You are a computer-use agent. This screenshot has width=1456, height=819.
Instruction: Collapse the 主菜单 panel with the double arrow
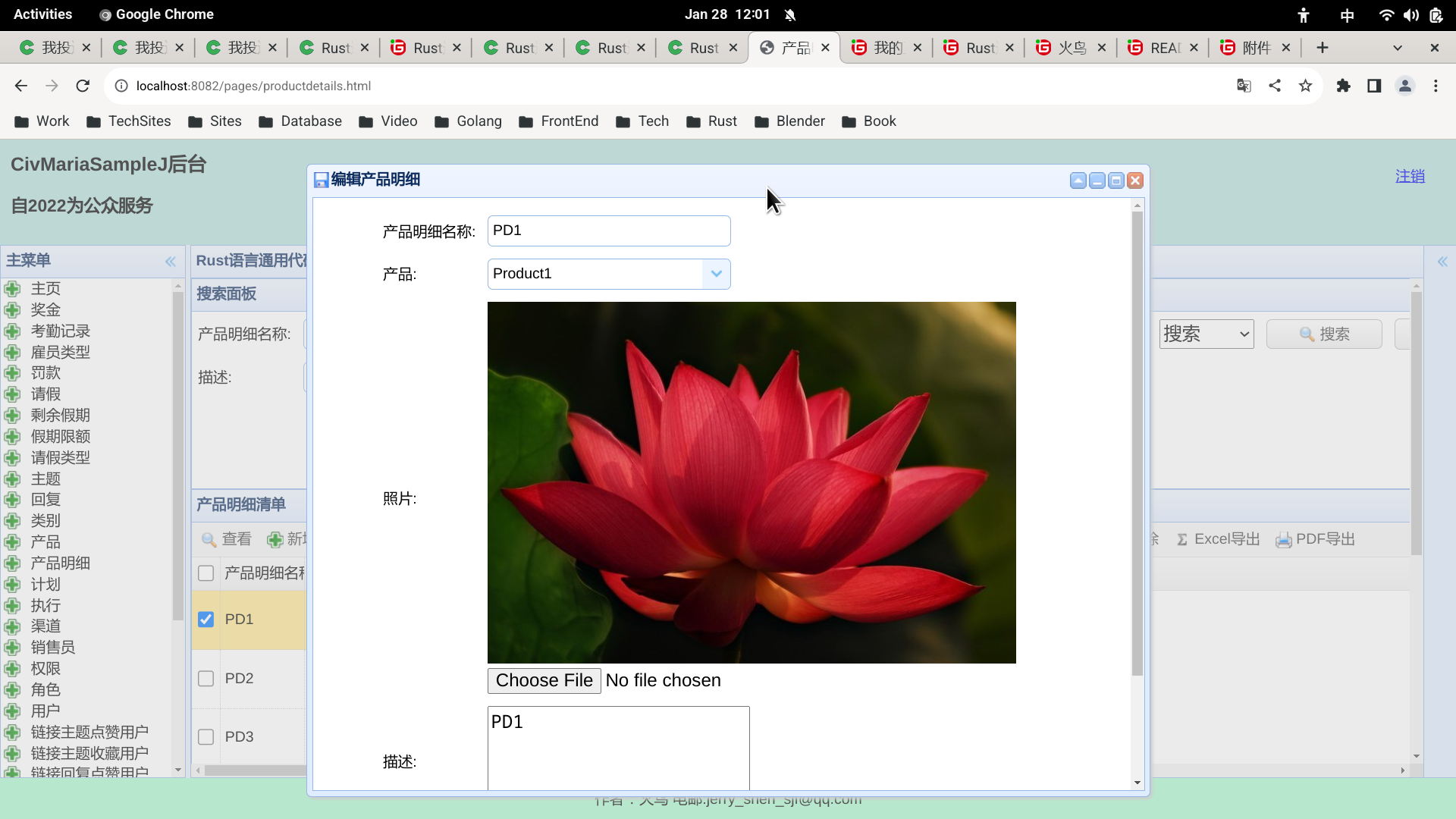coord(171,261)
